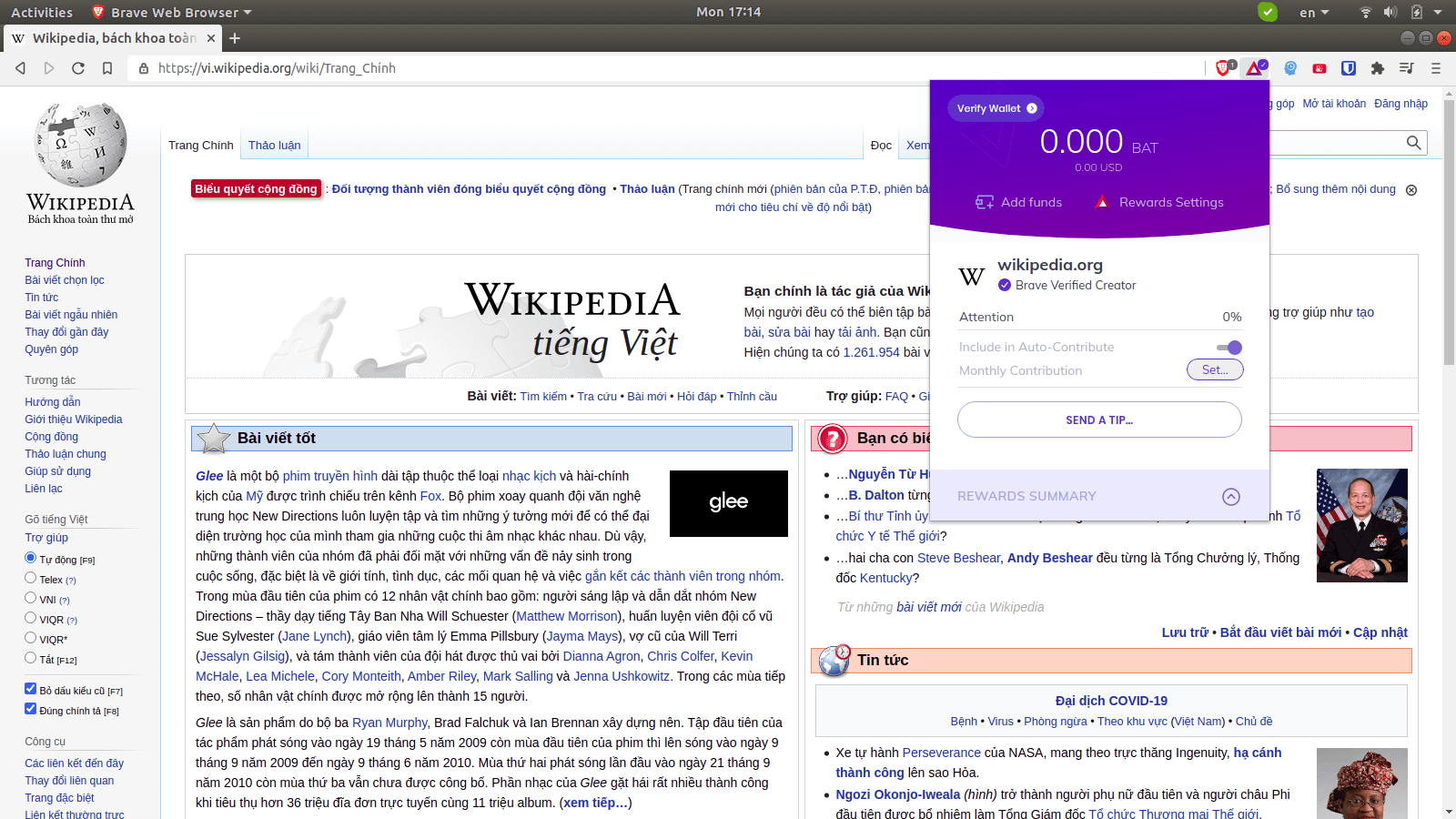The height and width of the screenshot is (819, 1456).
Task: Bookmark this page with the bookmark icon
Action: point(107,68)
